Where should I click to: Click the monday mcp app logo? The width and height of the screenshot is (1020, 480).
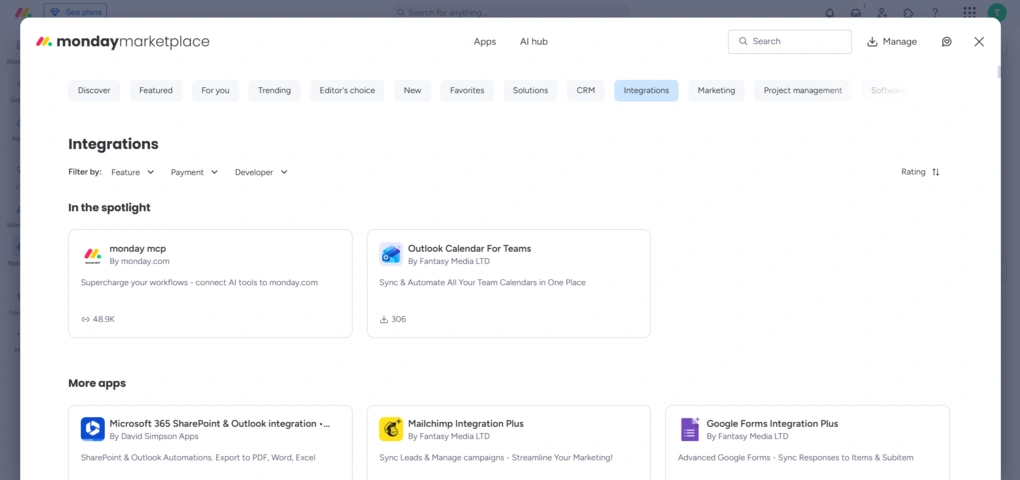(x=92, y=255)
